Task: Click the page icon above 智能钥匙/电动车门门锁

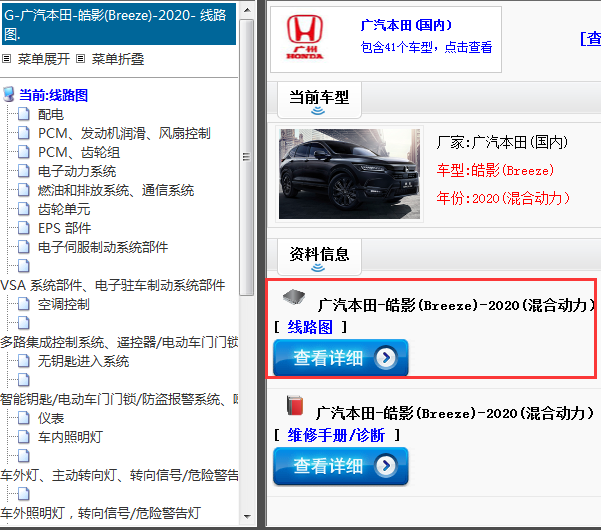Action: (24, 380)
